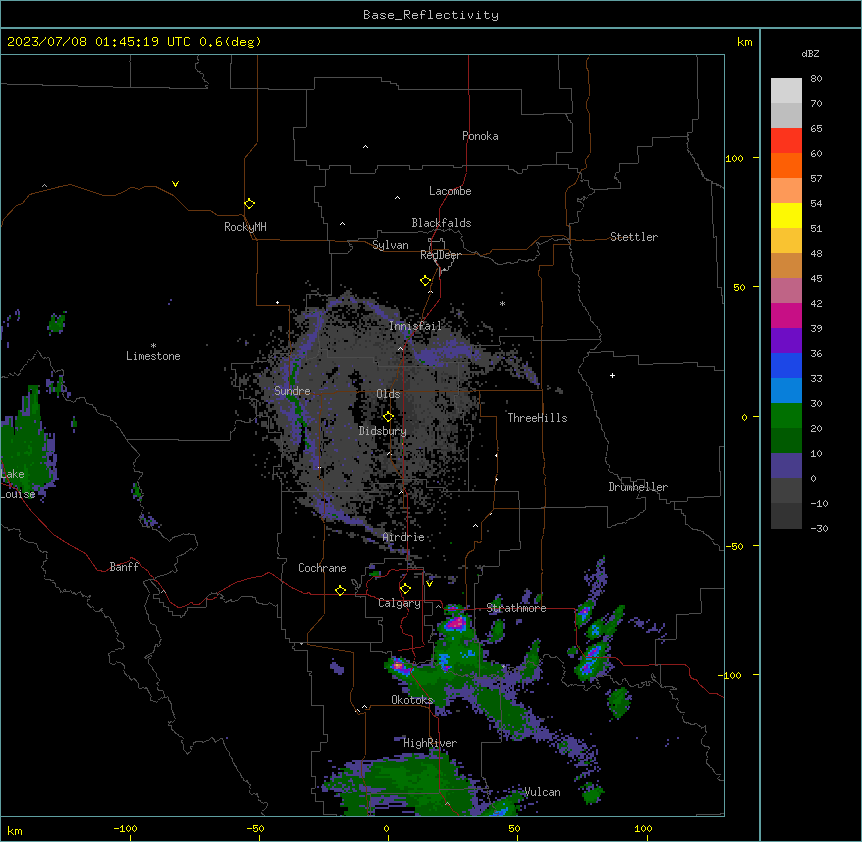Pick the dark orange 57-60 dBZ swatch
The width and height of the screenshot is (862, 842).
pyautogui.click(x=786, y=165)
